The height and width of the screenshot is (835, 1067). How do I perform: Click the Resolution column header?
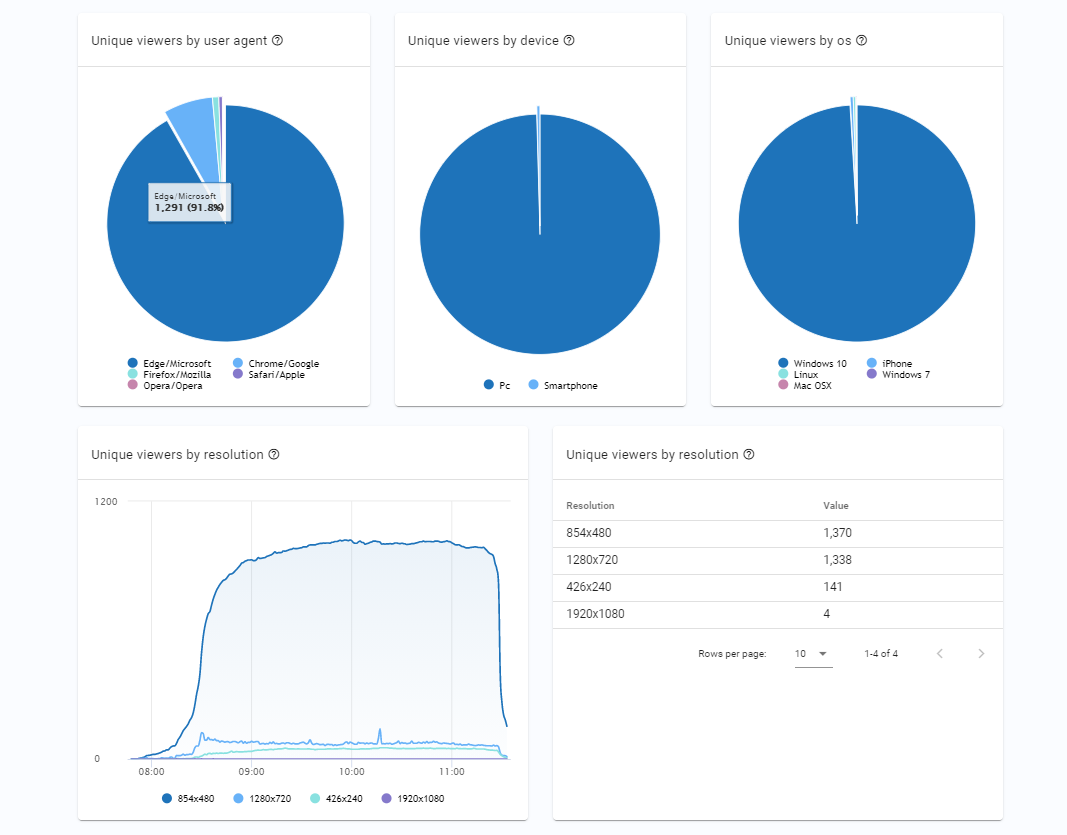[590, 506]
